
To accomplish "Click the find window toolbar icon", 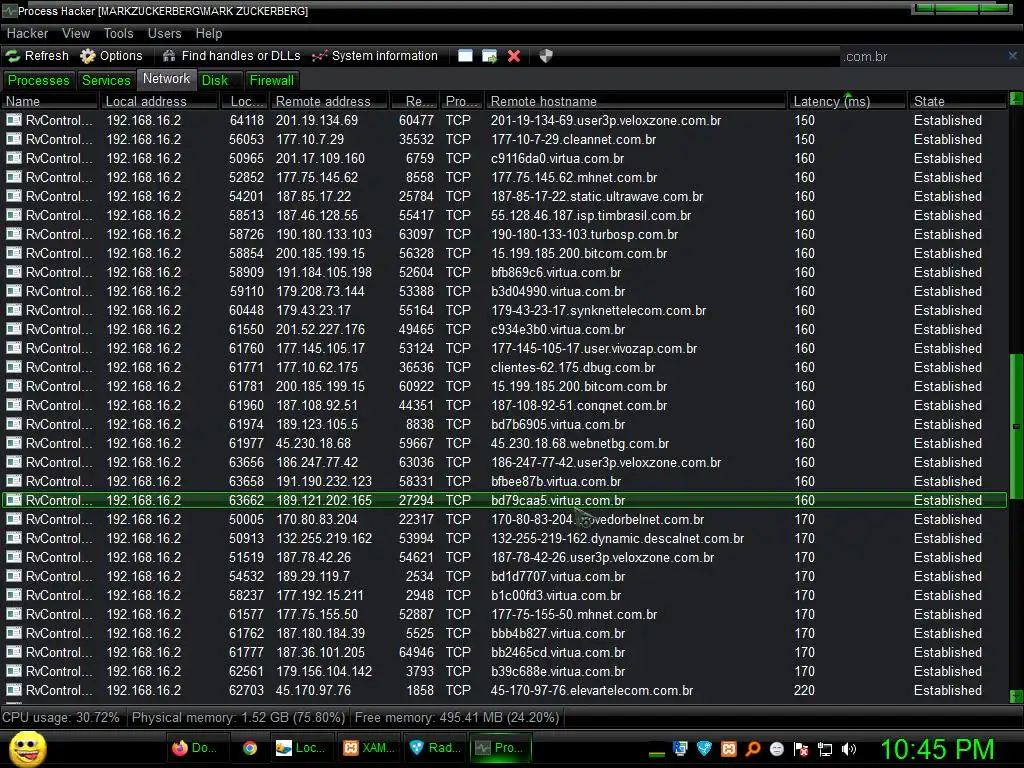I will pyautogui.click(x=465, y=56).
